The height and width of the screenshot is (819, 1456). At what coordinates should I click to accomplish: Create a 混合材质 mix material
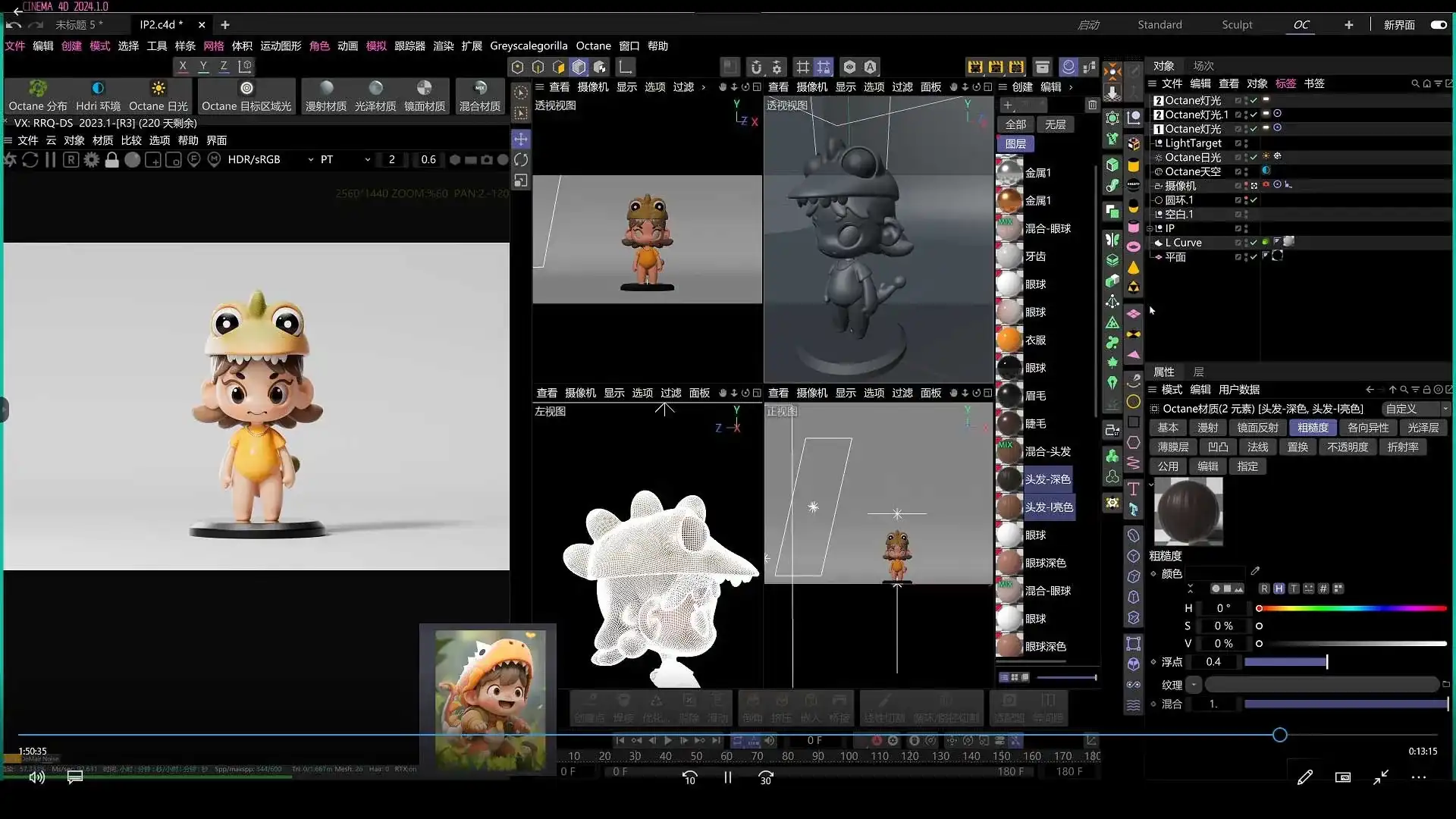479,89
